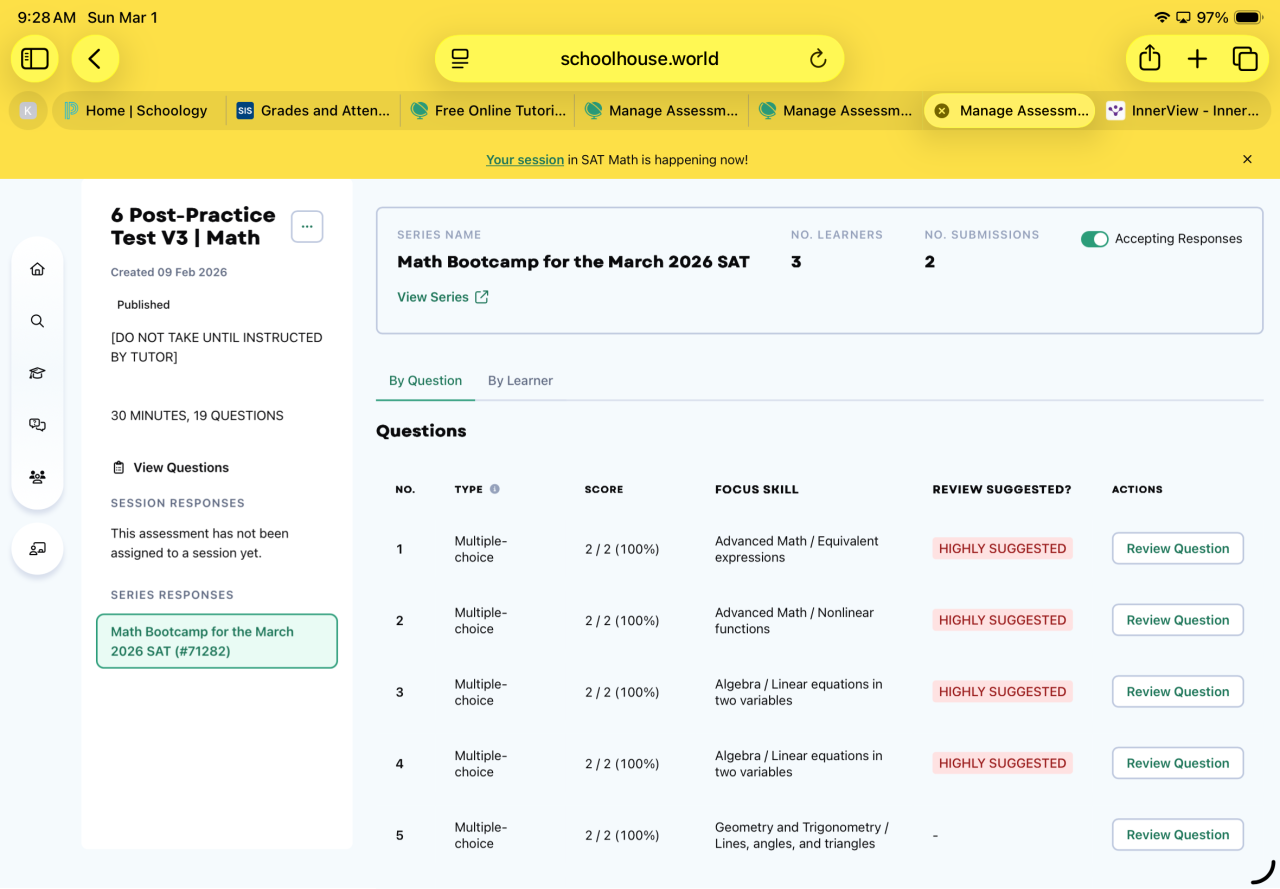Select the Home | Schoology browser tab
This screenshot has height=889, width=1280.
coord(140,111)
